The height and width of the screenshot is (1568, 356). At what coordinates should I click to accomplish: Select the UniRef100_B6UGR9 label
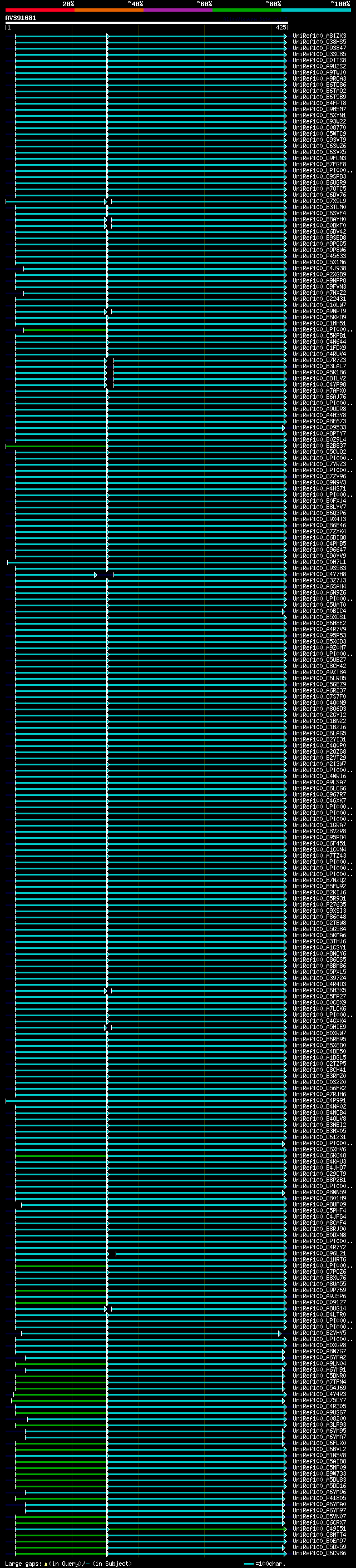[319, 182]
